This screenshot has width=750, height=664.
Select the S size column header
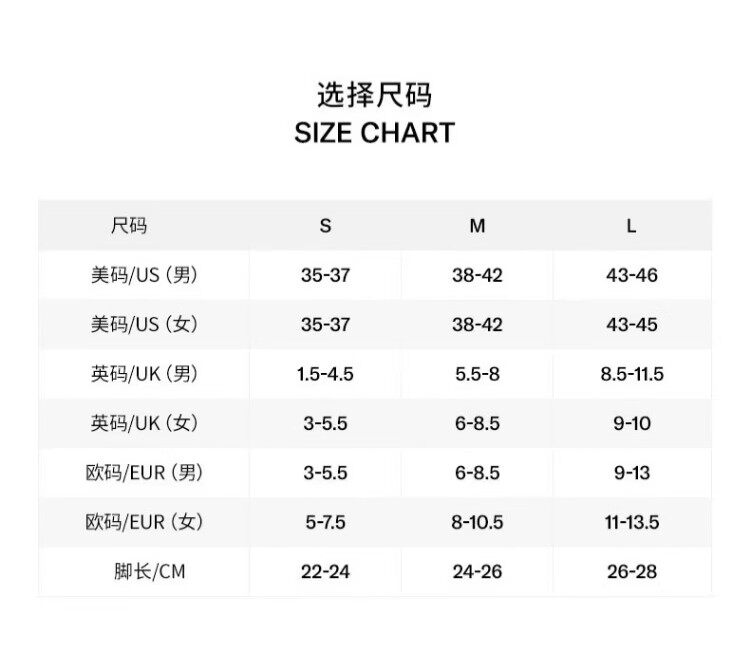click(x=325, y=226)
